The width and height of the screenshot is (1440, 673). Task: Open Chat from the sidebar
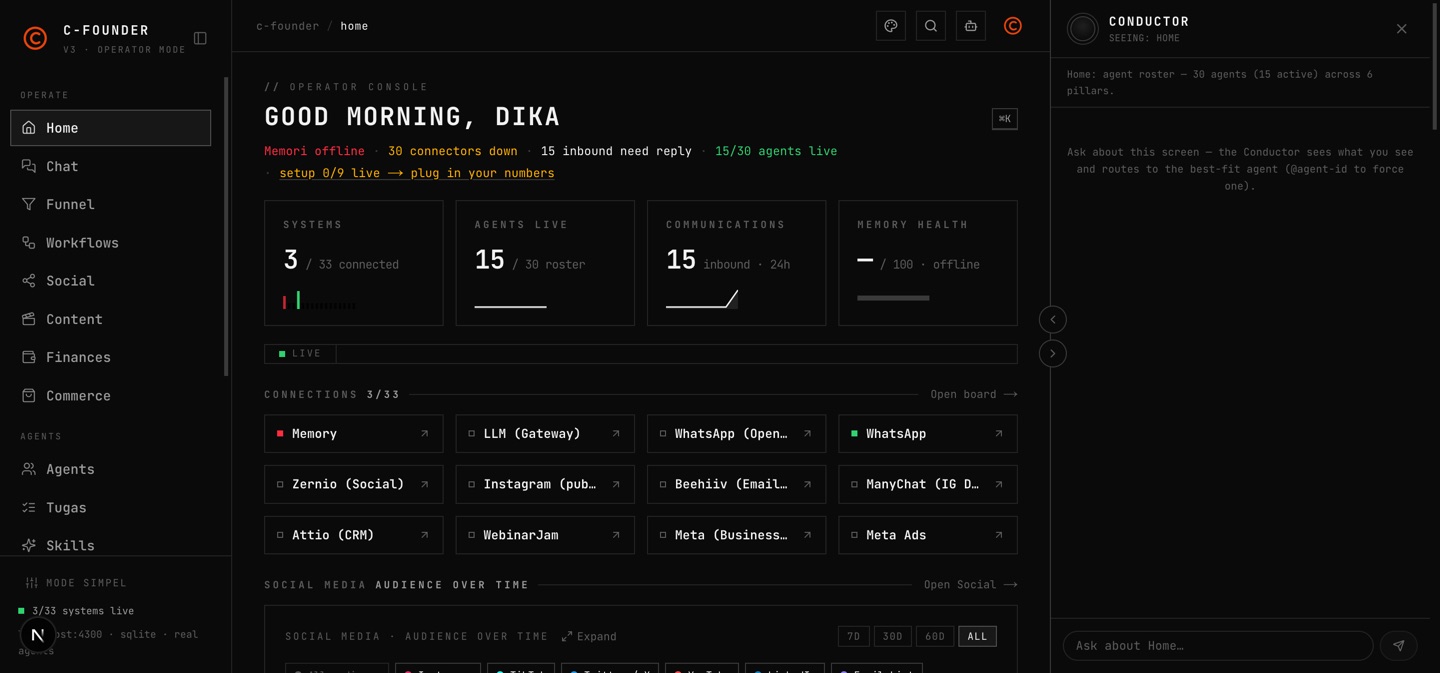pyautogui.click(x=111, y=166)
